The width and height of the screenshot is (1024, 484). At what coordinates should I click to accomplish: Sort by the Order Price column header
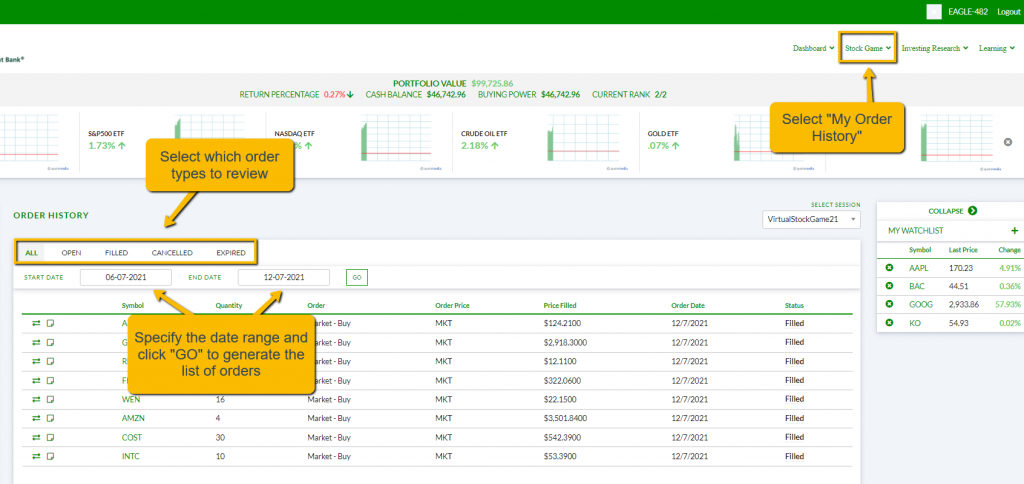click(453, 305)
